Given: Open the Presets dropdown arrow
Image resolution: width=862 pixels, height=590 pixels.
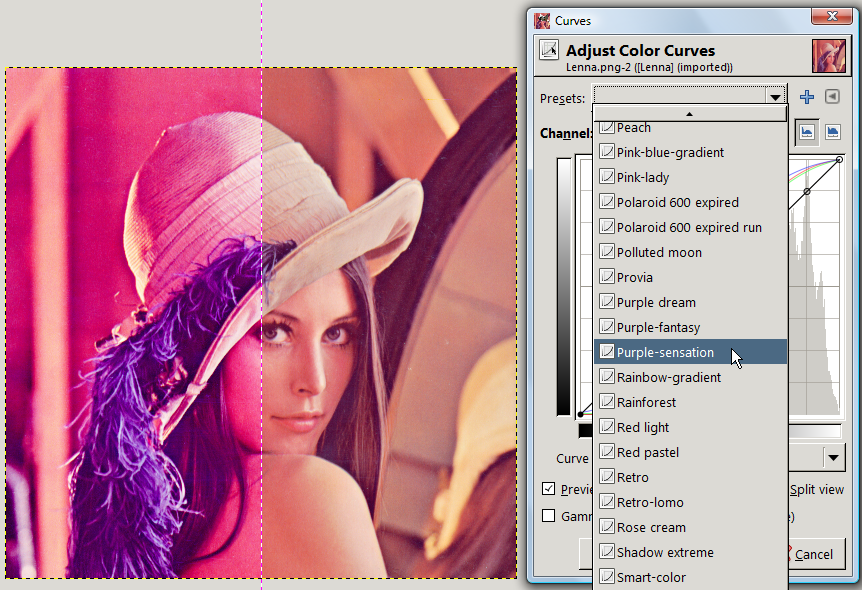Looking at the screenshot, I should pos(775,97).
